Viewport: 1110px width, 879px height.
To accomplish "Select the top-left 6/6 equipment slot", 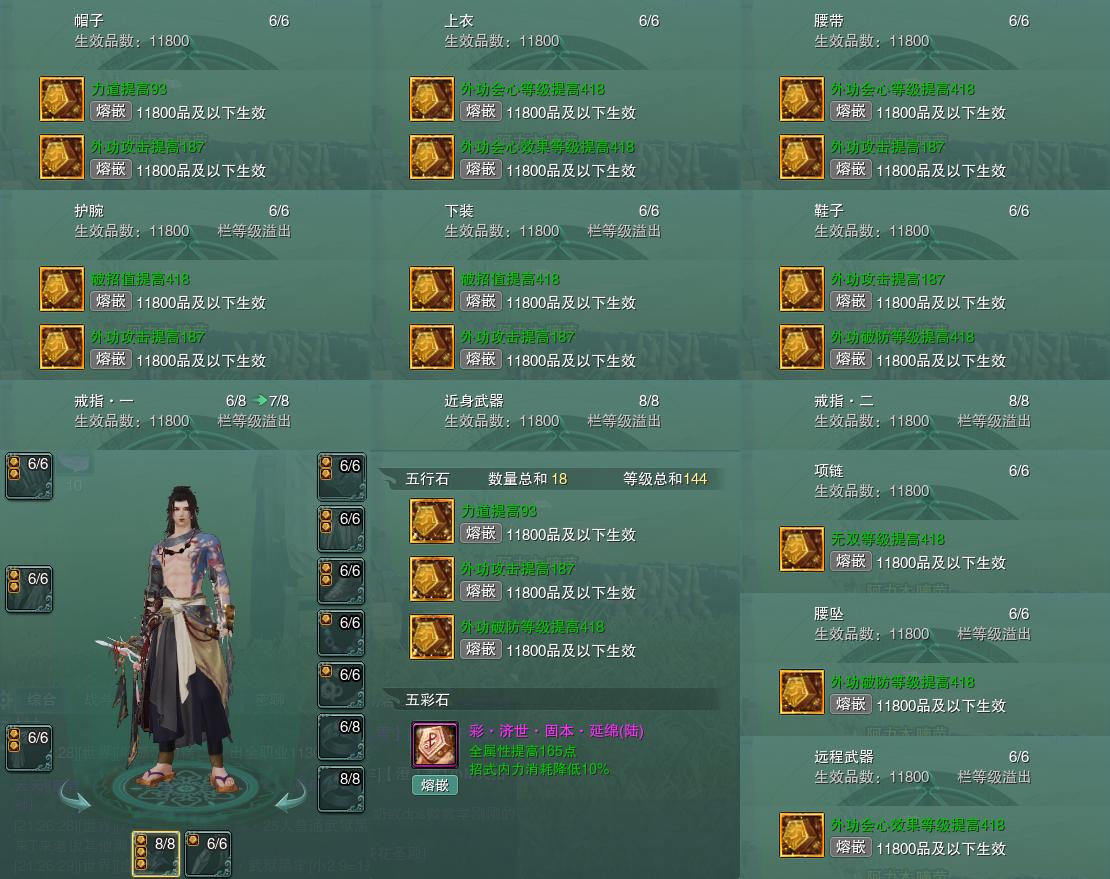I will 29,476.
